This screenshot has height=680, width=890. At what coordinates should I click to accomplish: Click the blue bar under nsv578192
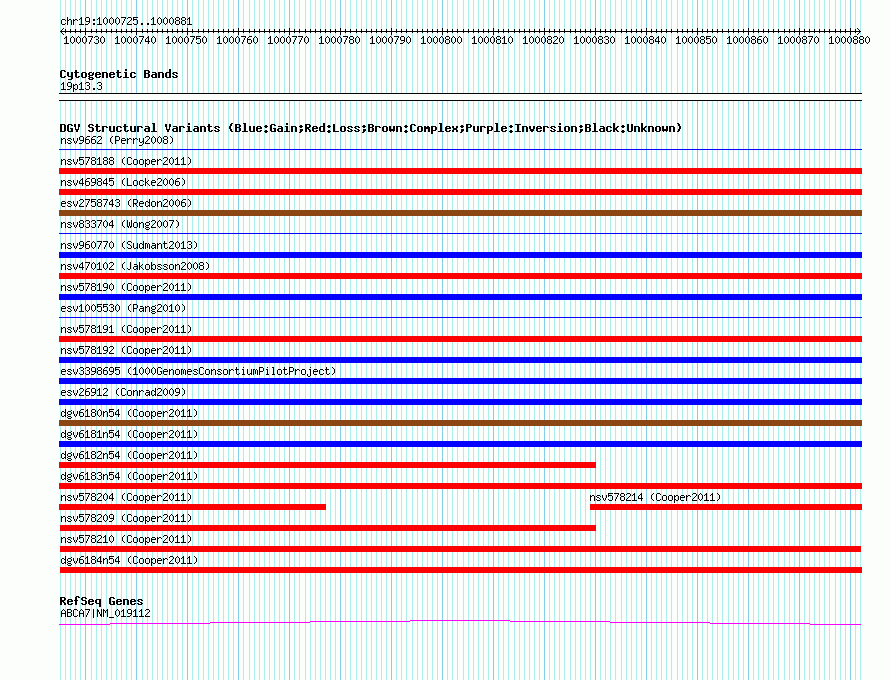point(460,360)
